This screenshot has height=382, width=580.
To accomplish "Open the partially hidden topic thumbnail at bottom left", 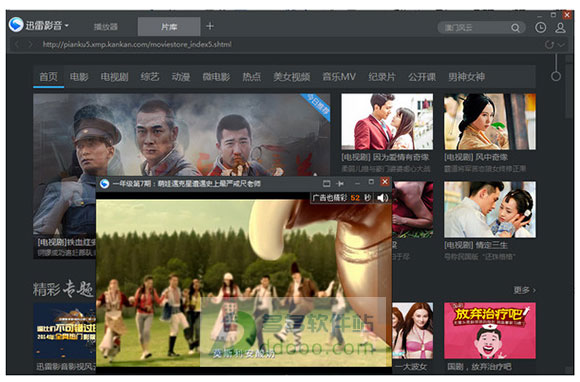I will 65,331.
